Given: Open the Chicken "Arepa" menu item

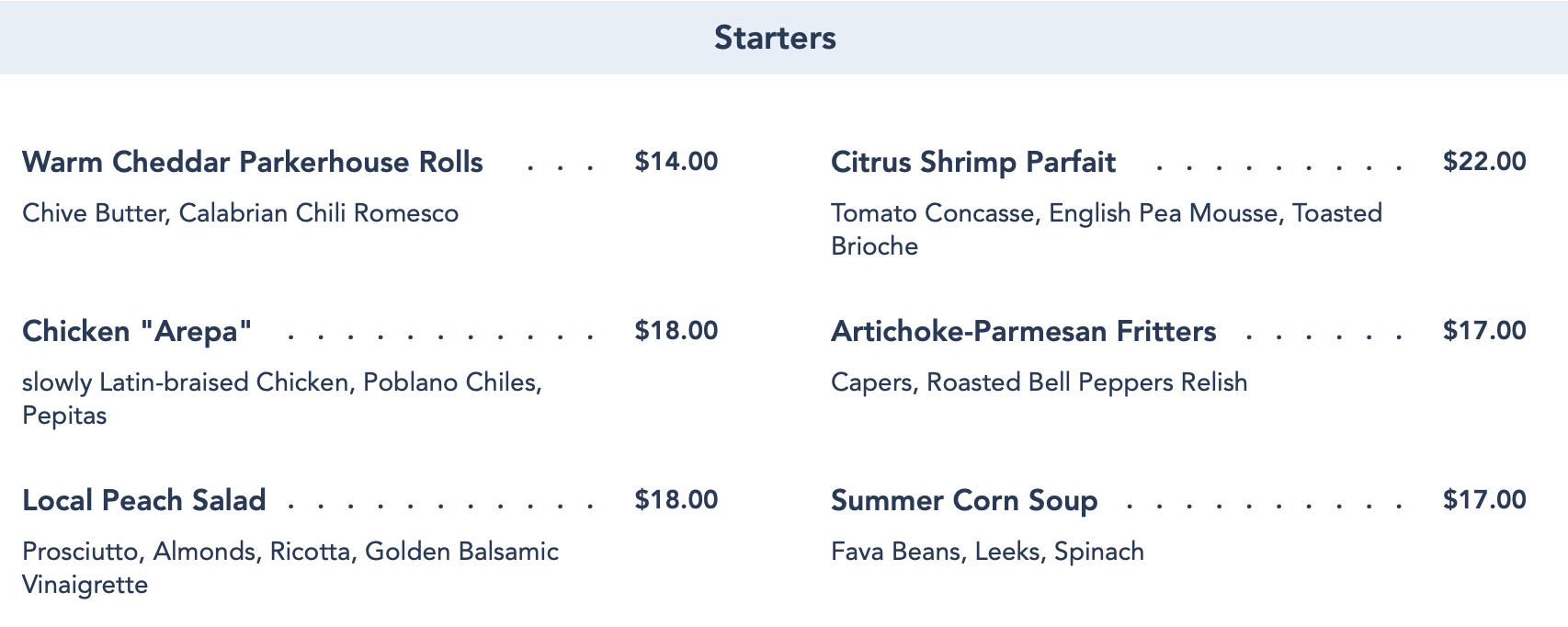Looking at the screenshot, I should point(137,332).
